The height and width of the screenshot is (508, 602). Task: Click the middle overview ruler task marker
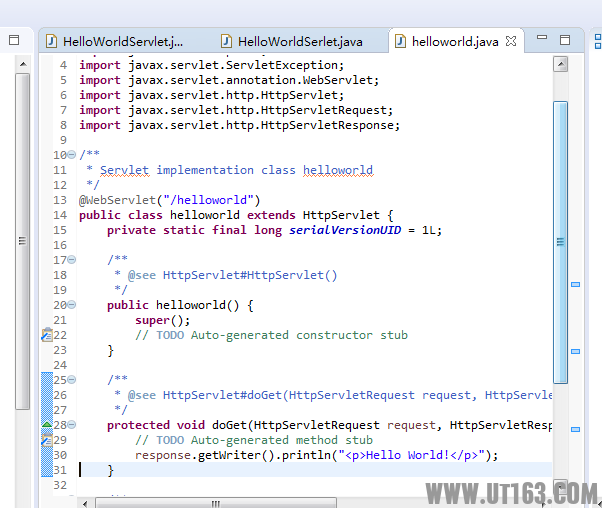(575, 351)
